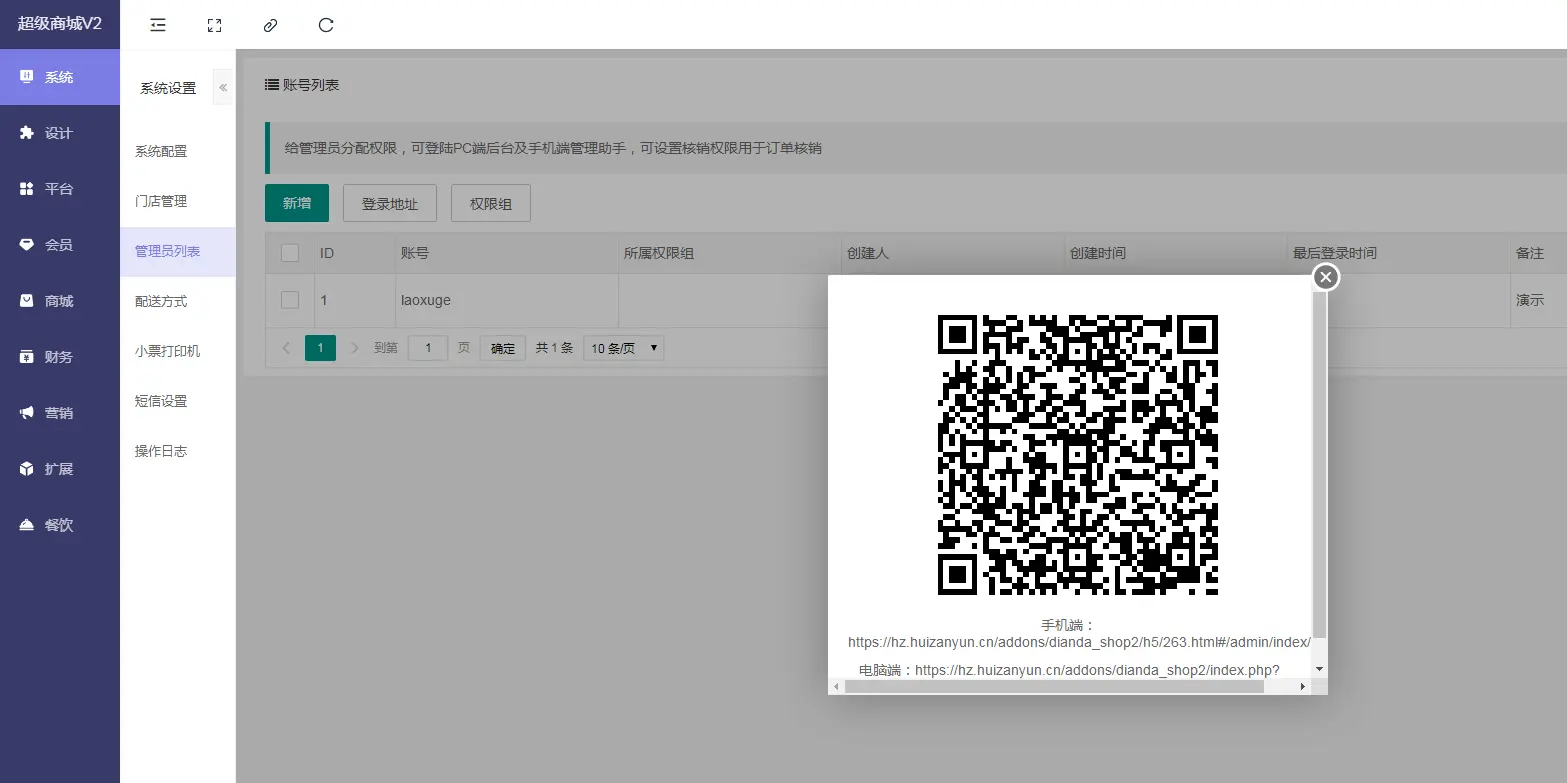The image size is (1567, 783).
Task: Click the green 新增 button
Action: pyautogui.click(x=297, y=203)
